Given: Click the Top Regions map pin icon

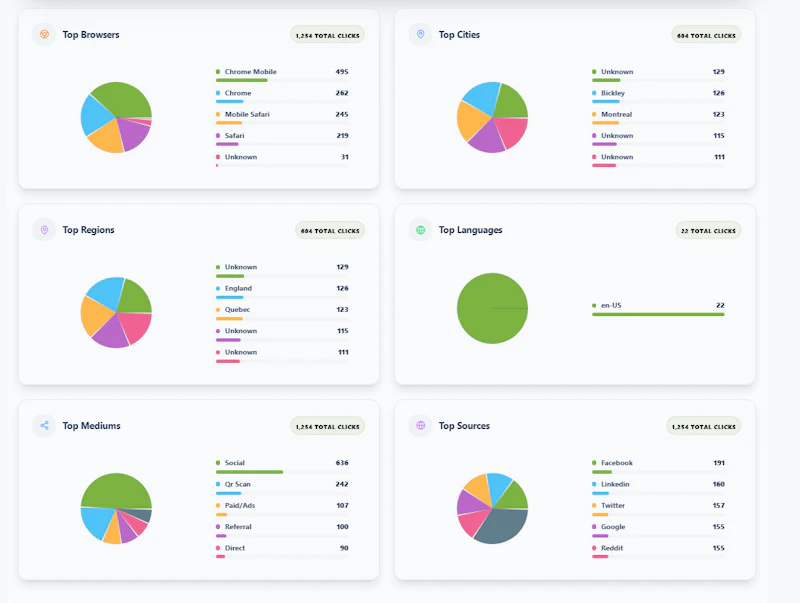Looking at the screenshot, I should coord(44,230).
